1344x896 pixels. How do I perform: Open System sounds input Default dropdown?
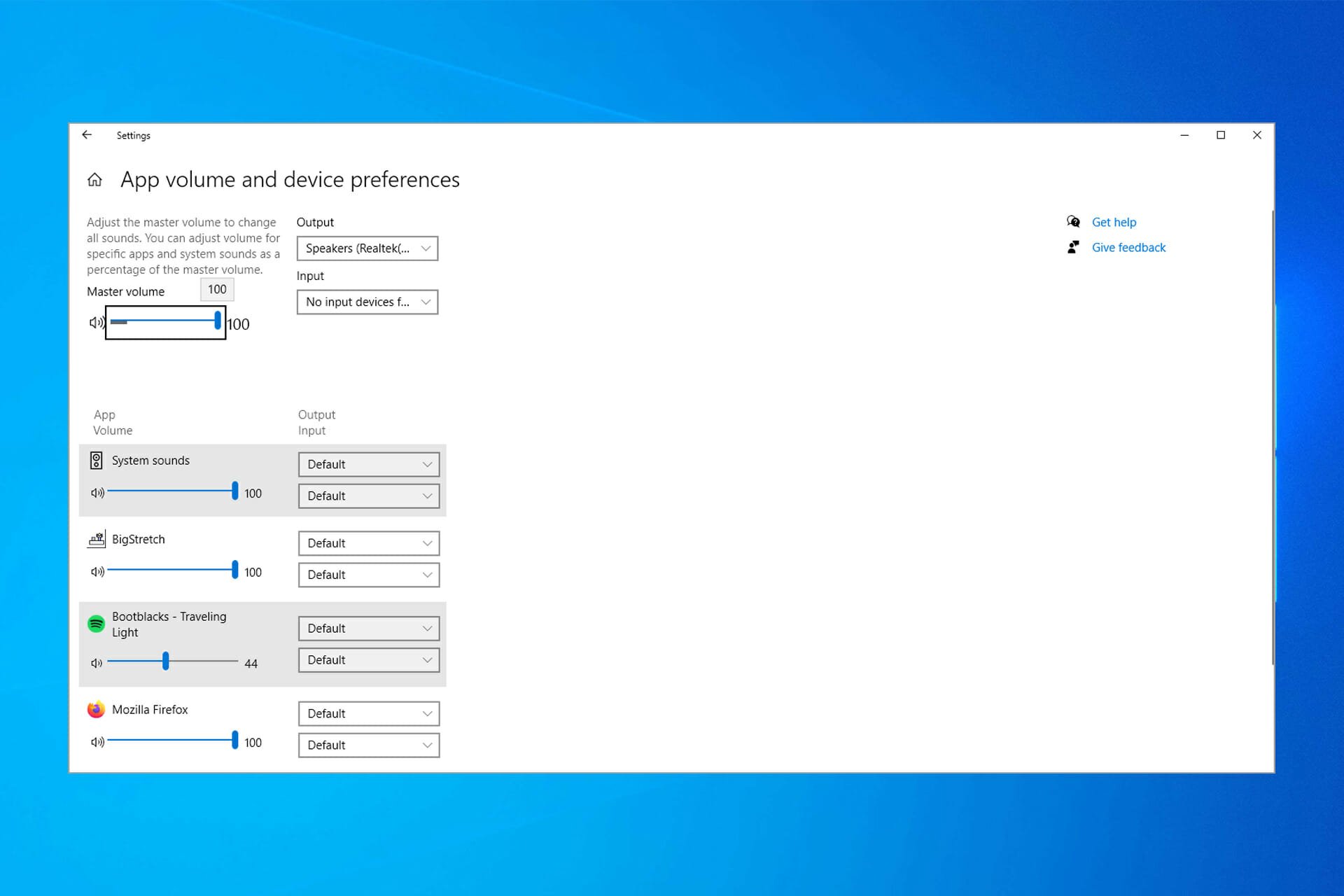coord(369,496)
